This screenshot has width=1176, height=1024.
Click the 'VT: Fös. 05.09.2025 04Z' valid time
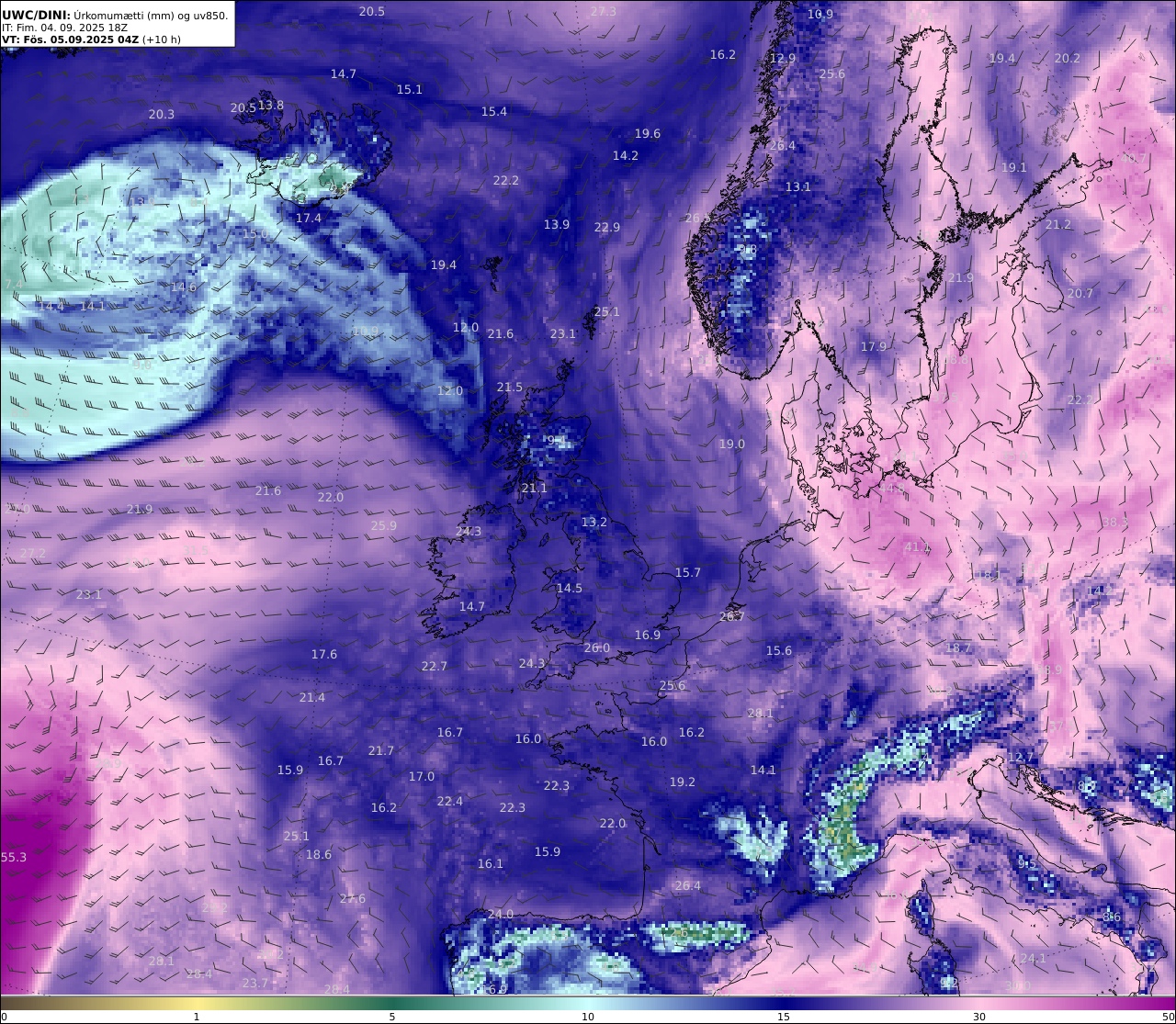71,39
